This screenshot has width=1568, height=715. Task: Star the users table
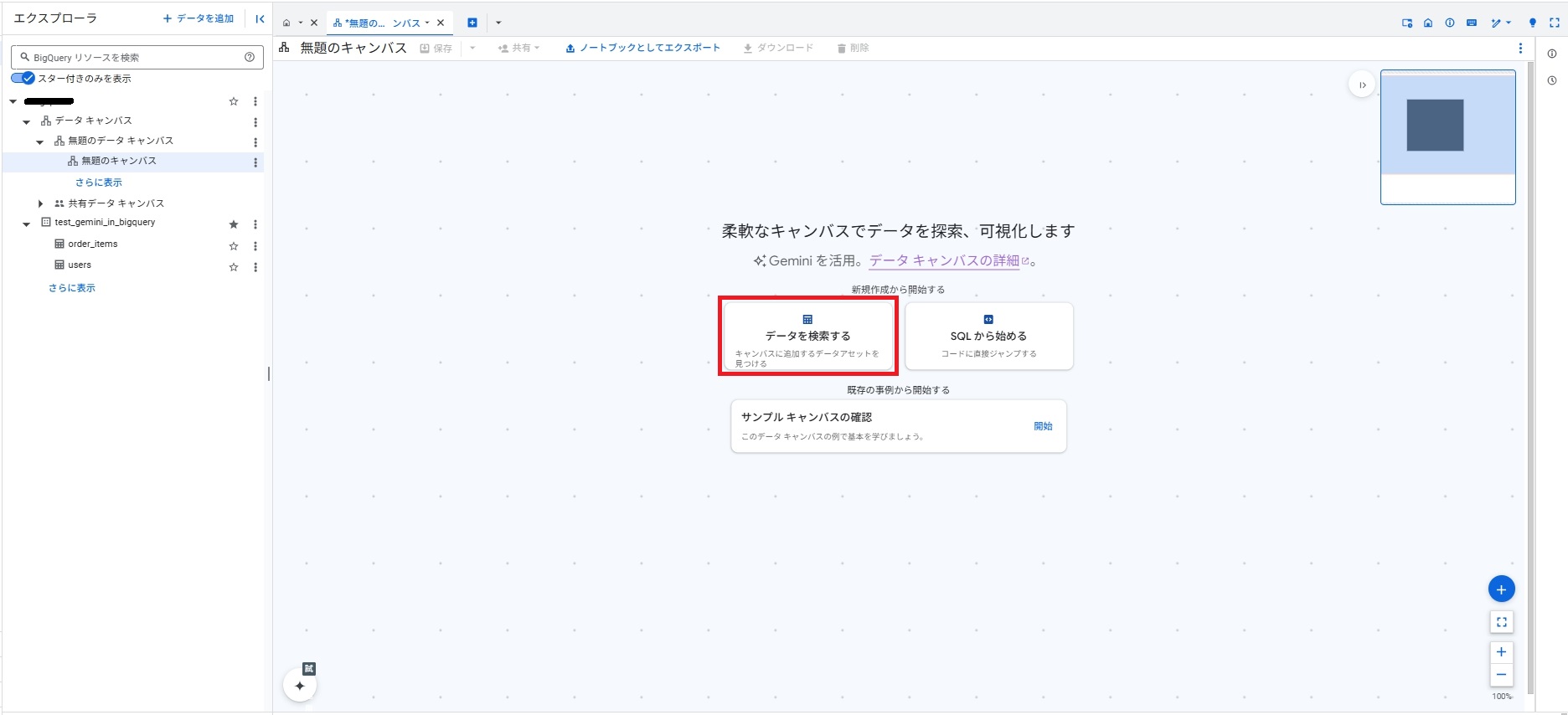coord(234,267)
